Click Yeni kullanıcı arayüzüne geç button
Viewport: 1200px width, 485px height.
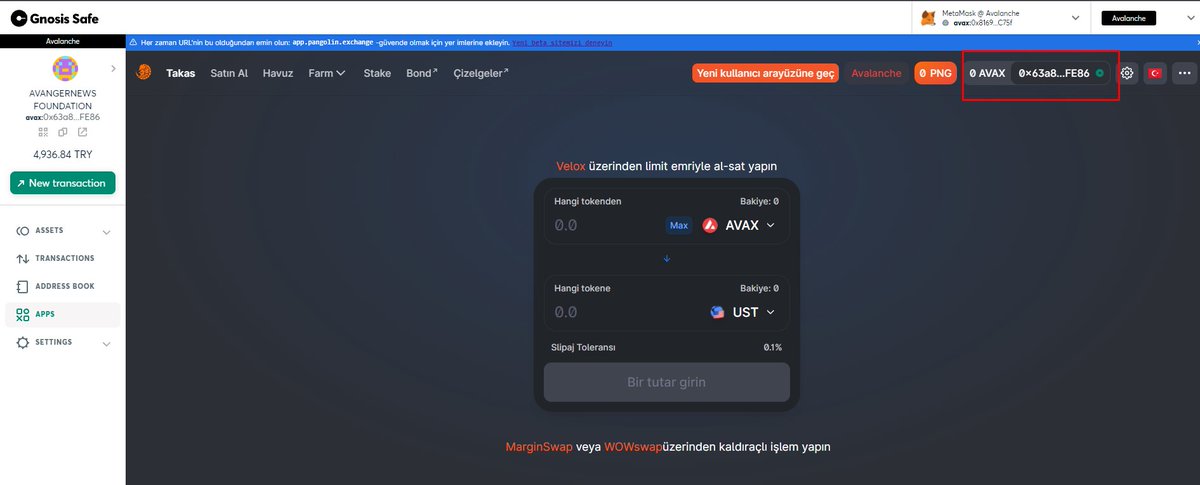766,73
